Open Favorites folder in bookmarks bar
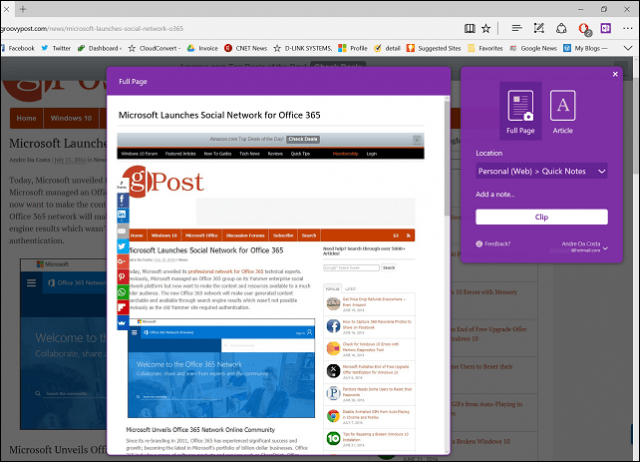This screenshot has width=640, height=462. [485, 48]
